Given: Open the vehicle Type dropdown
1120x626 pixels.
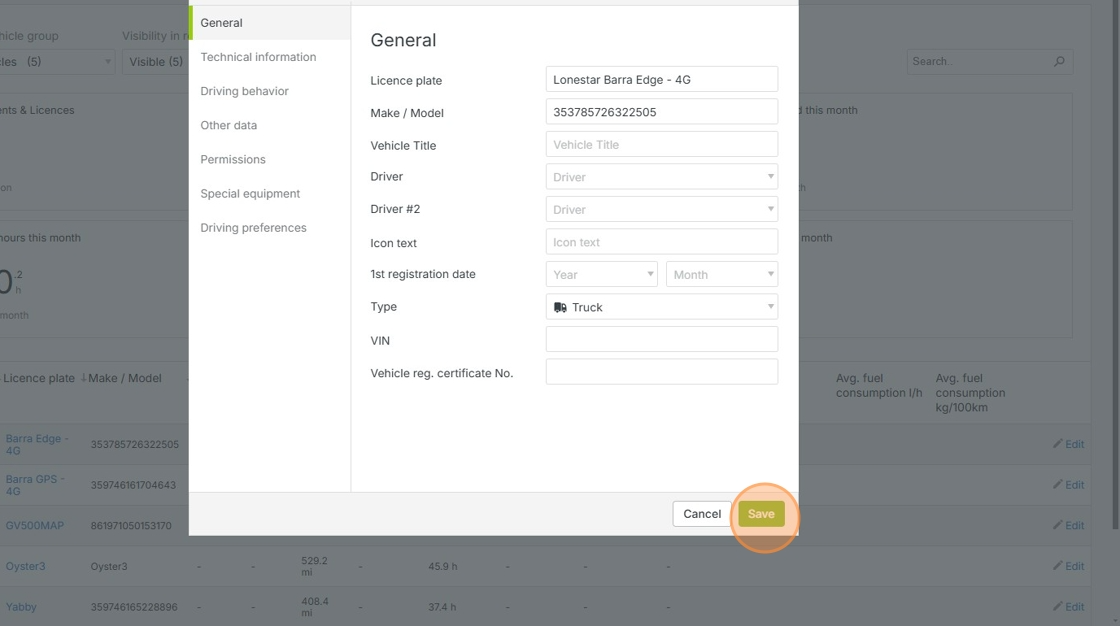Looking at the screenshot, I should click(x=661, y=307).
